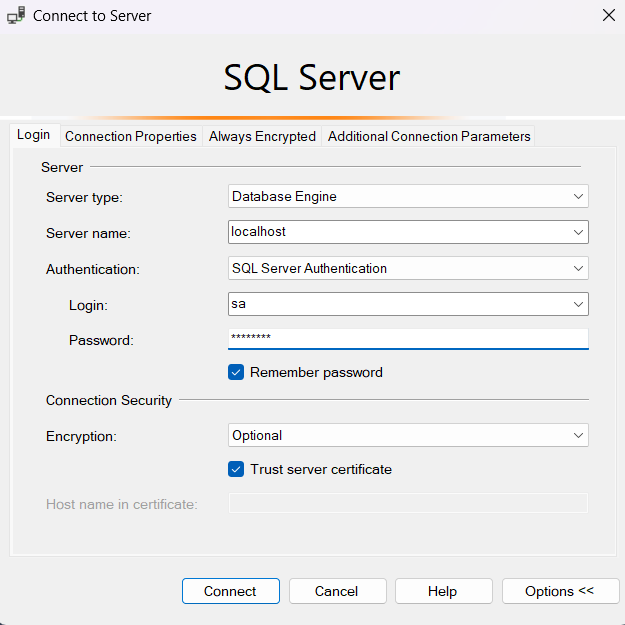Collapse options with the Options << button
625x625 pixels.
pos(560,591)
